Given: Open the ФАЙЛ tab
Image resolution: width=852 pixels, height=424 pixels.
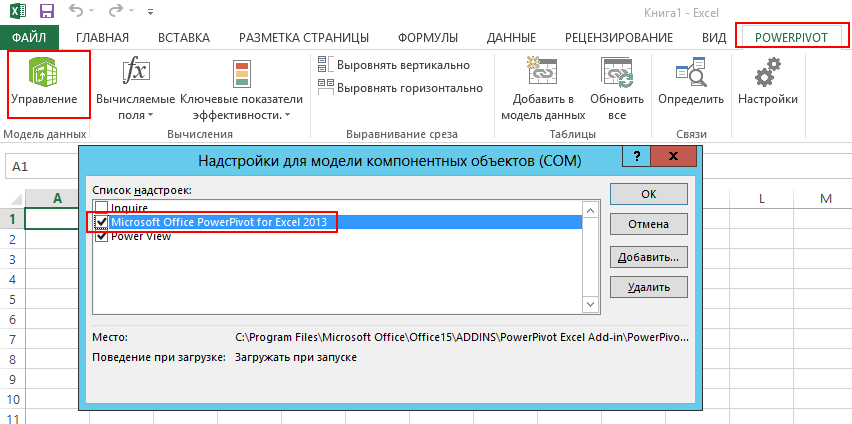Looking at the screenshot, I should tap(29, 38).
